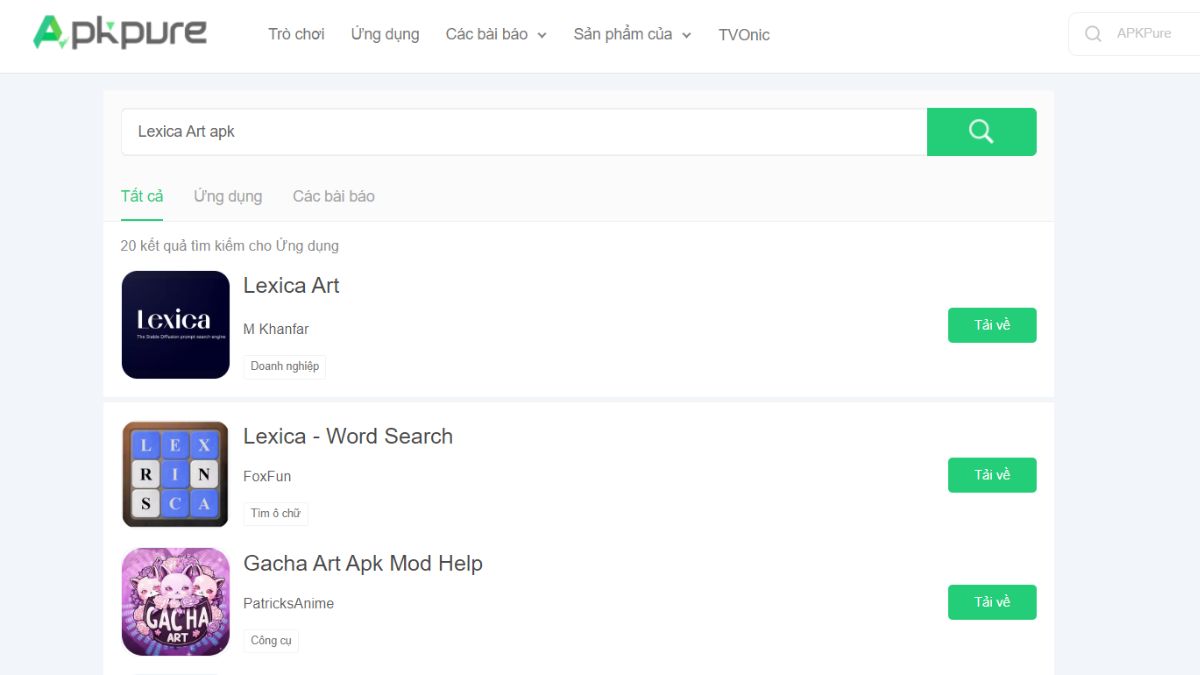Click Tải về for Lexica - Word Search

pyautogui.click(x=991, y=475)
